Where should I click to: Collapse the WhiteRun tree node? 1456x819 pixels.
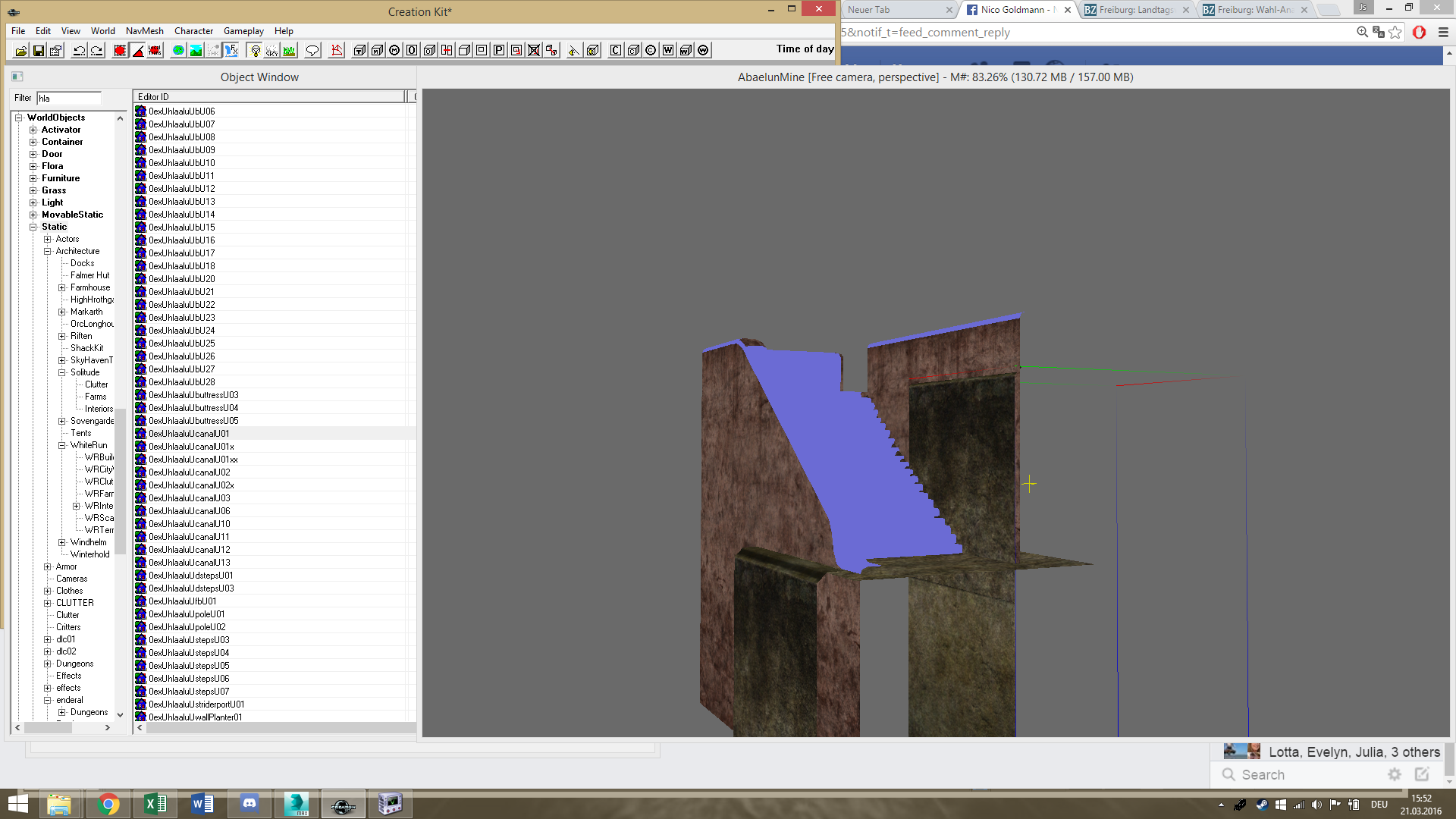click(62, 446)
